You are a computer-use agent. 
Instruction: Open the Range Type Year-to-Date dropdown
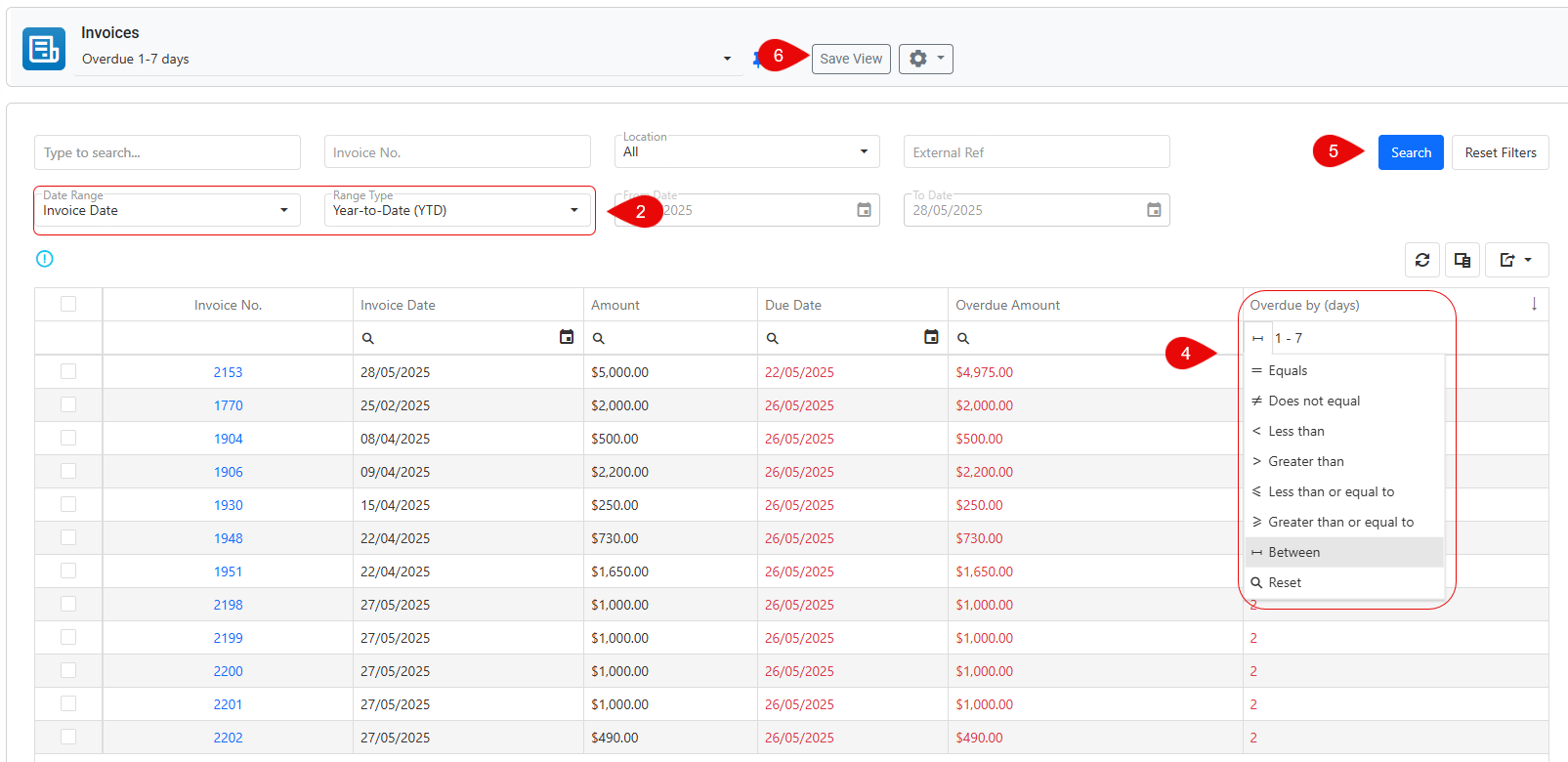click(x=457, y=210)
